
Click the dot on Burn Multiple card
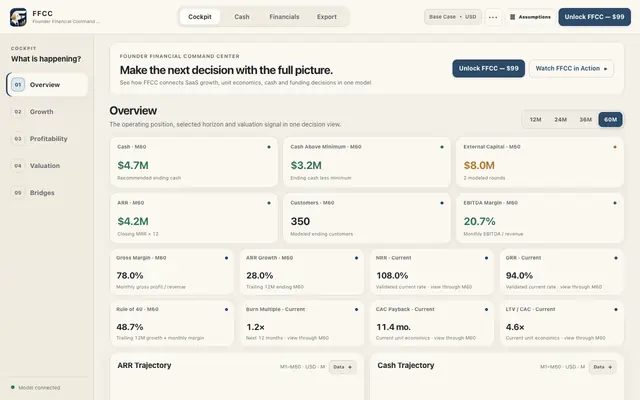click(356, 309)
